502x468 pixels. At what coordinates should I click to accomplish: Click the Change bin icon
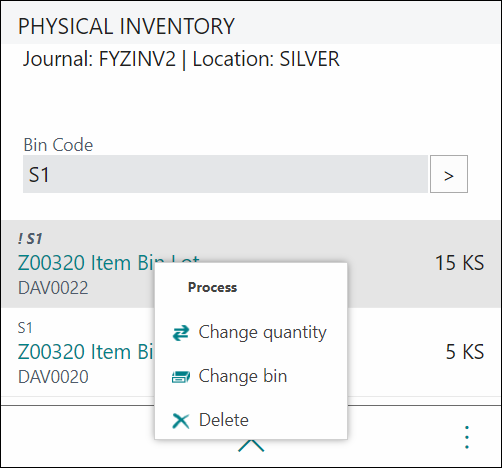point(181,377)
